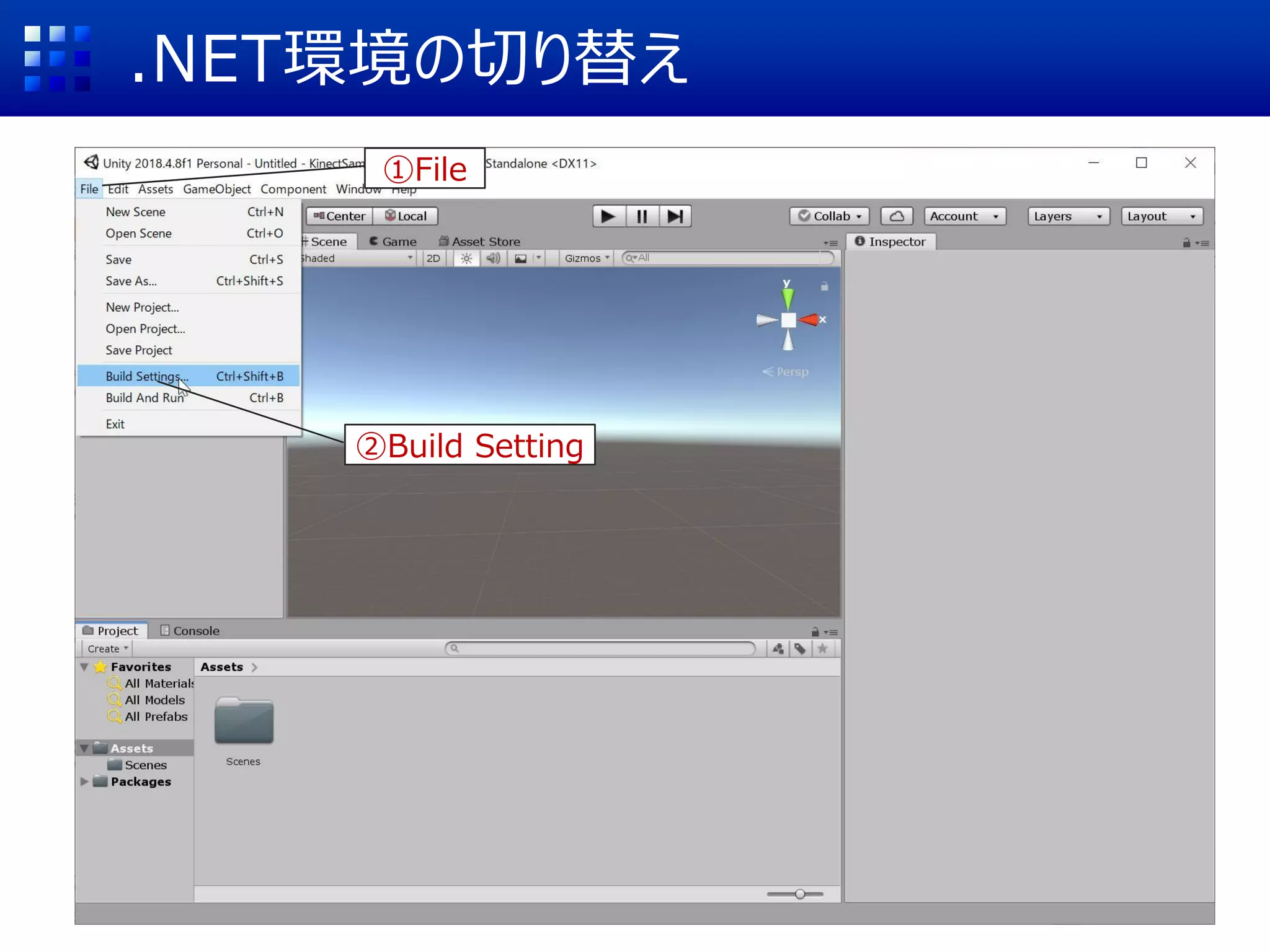Choose Build And Run menu item
Screen dimensions: 1270x952
coord(189,398)
